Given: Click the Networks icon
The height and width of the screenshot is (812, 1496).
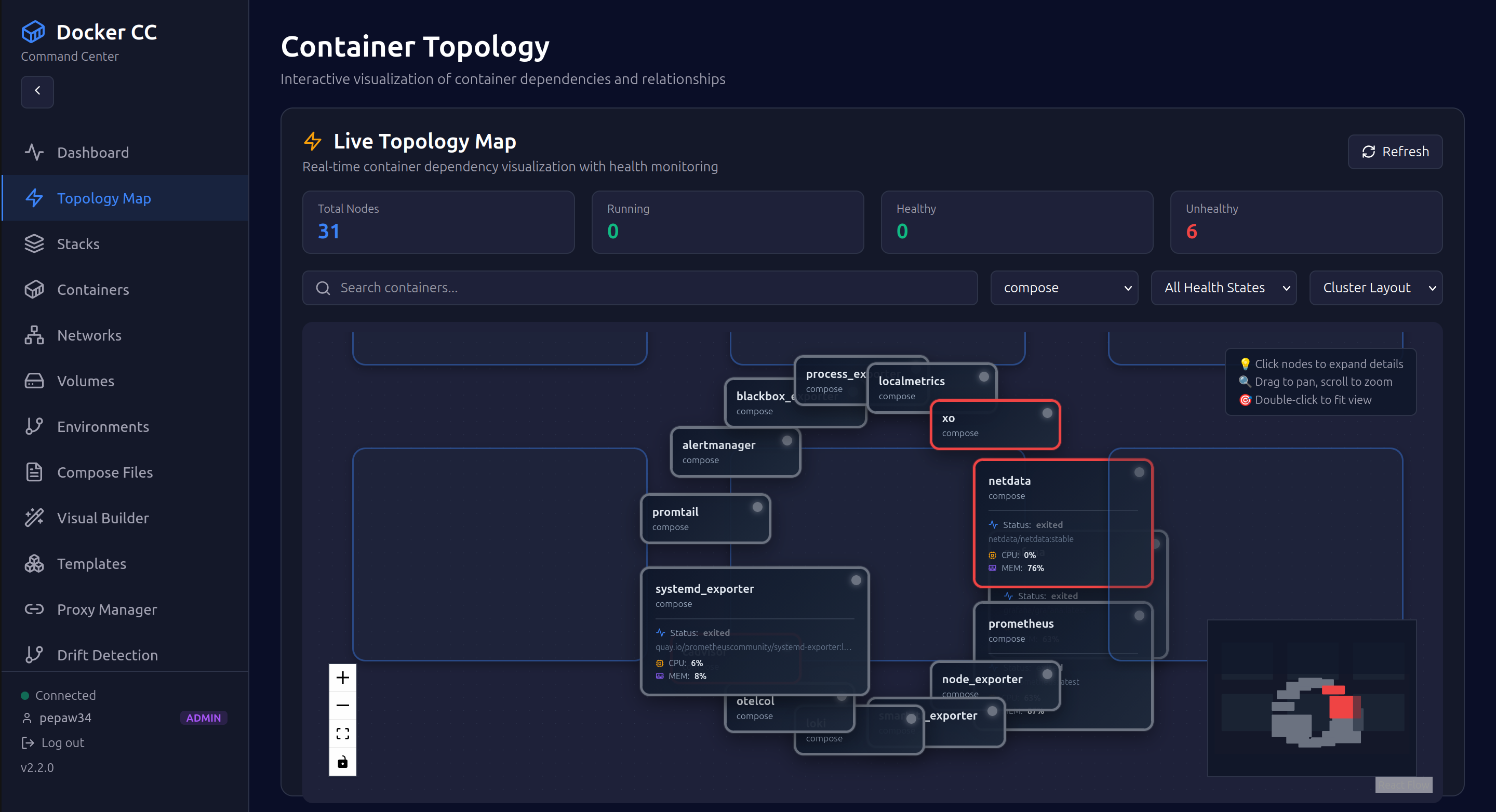Looking at the screenshot, I should pos(34,335).
